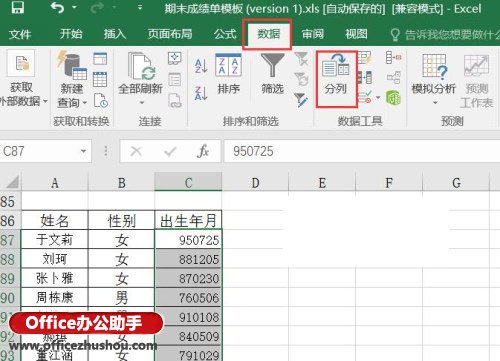Click the Consolidate icon

(x=393, y=57)
